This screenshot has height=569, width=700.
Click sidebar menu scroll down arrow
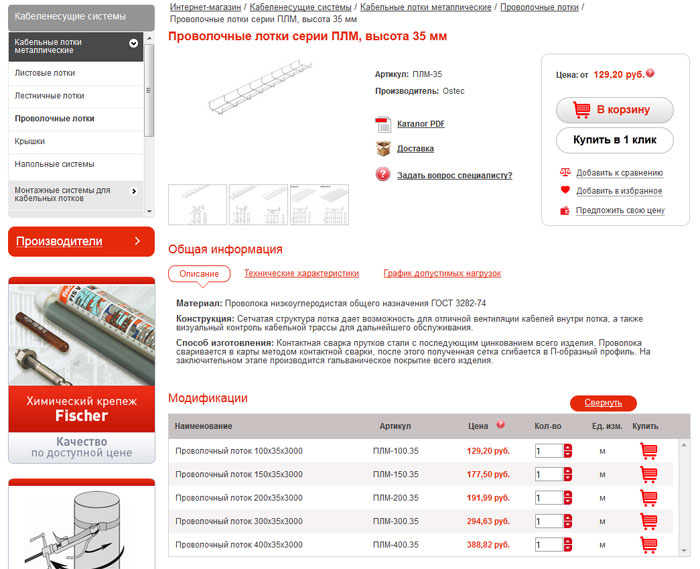149,212
